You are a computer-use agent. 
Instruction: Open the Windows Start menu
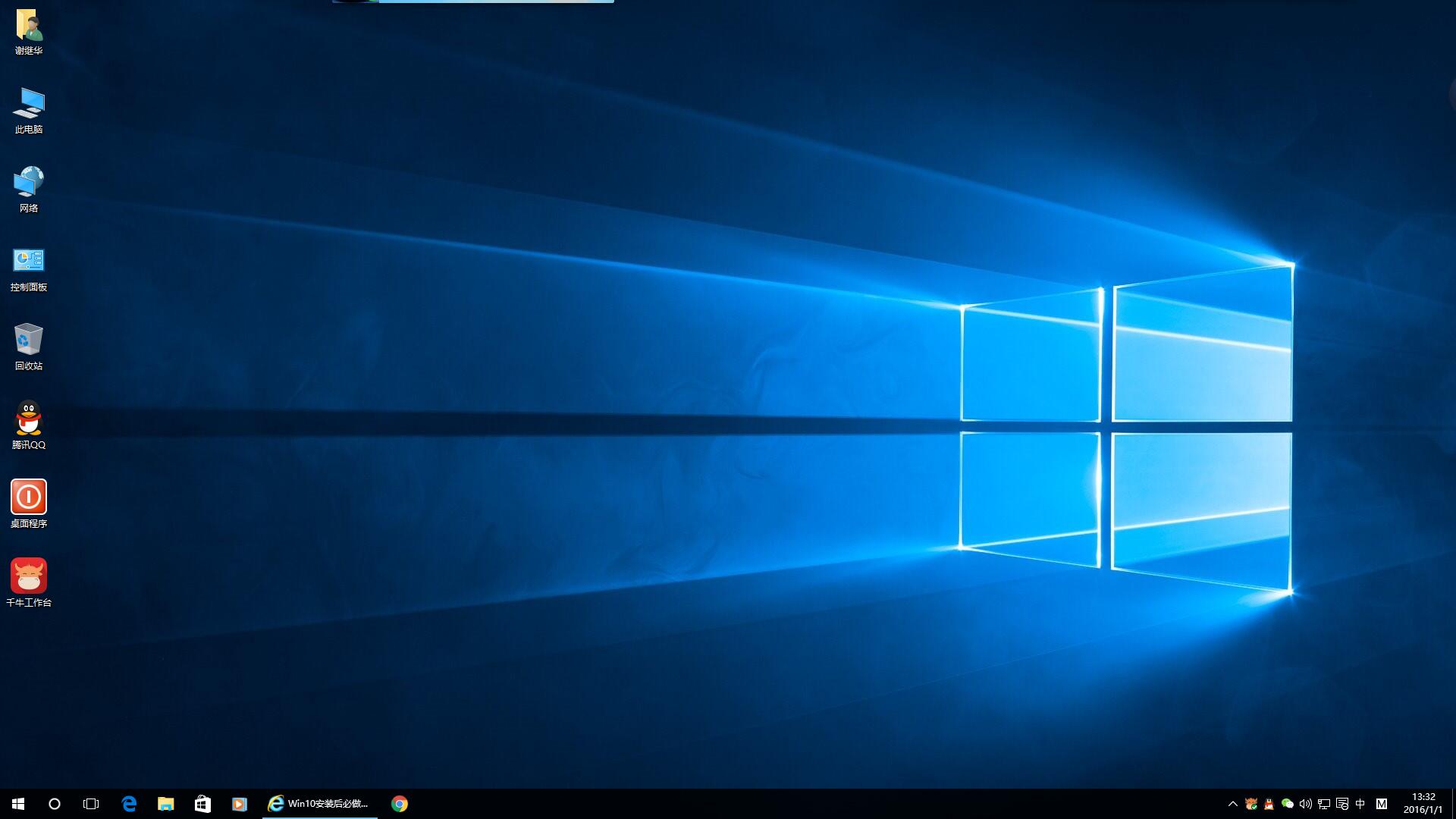point(18,804)
